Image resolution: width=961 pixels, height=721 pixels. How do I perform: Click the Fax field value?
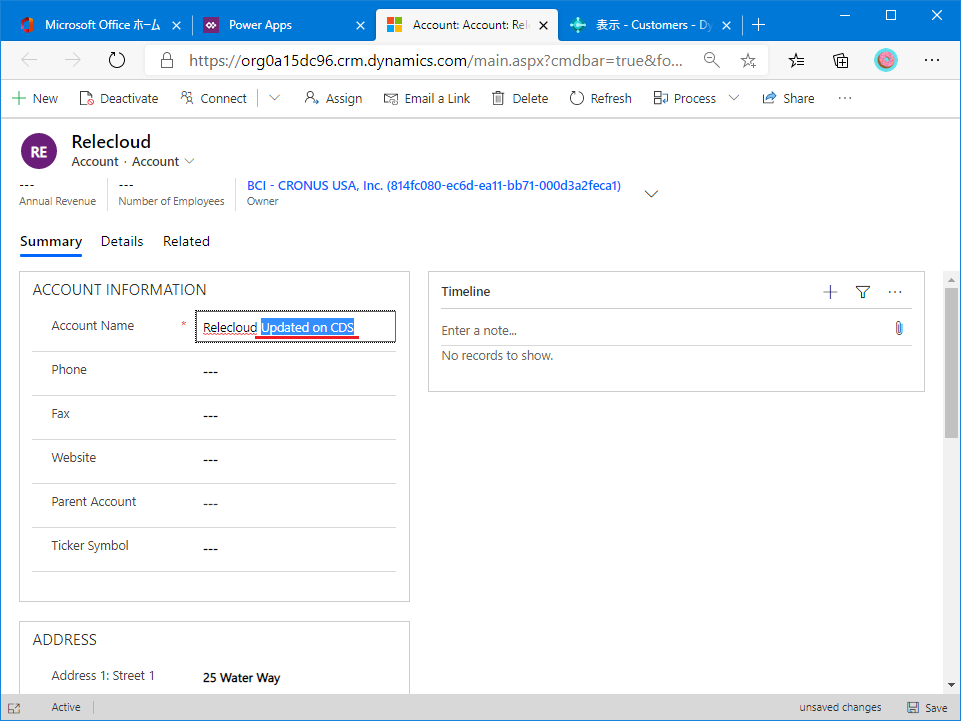tap(210, 416)
